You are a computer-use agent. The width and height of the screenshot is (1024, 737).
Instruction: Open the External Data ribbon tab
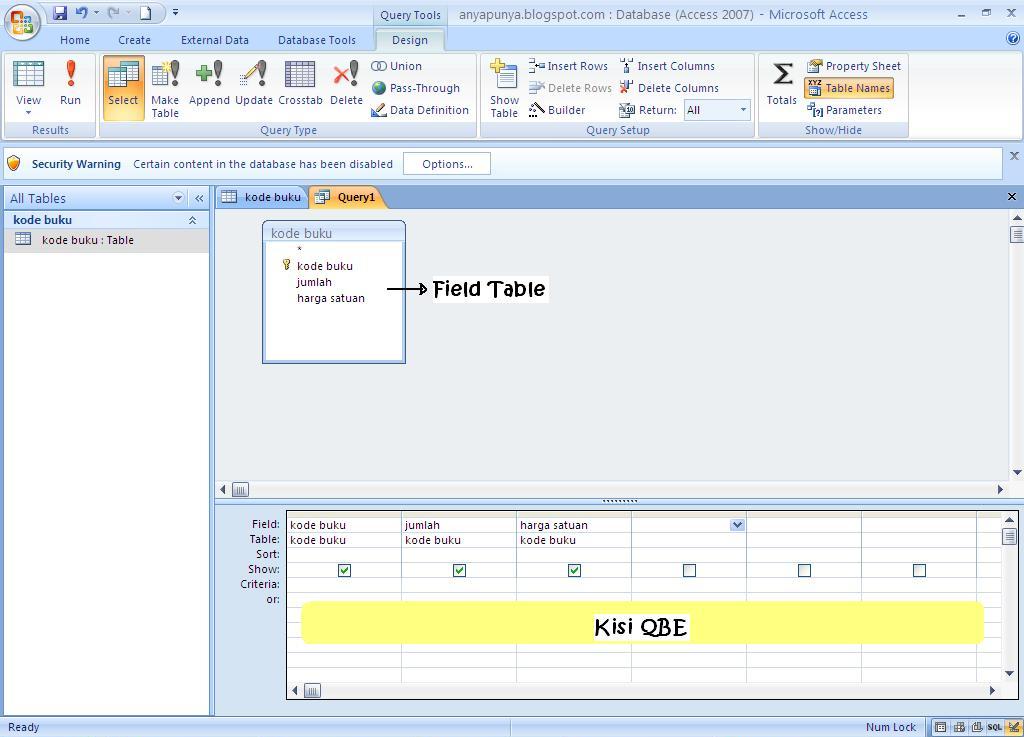(x=215, y=40)
